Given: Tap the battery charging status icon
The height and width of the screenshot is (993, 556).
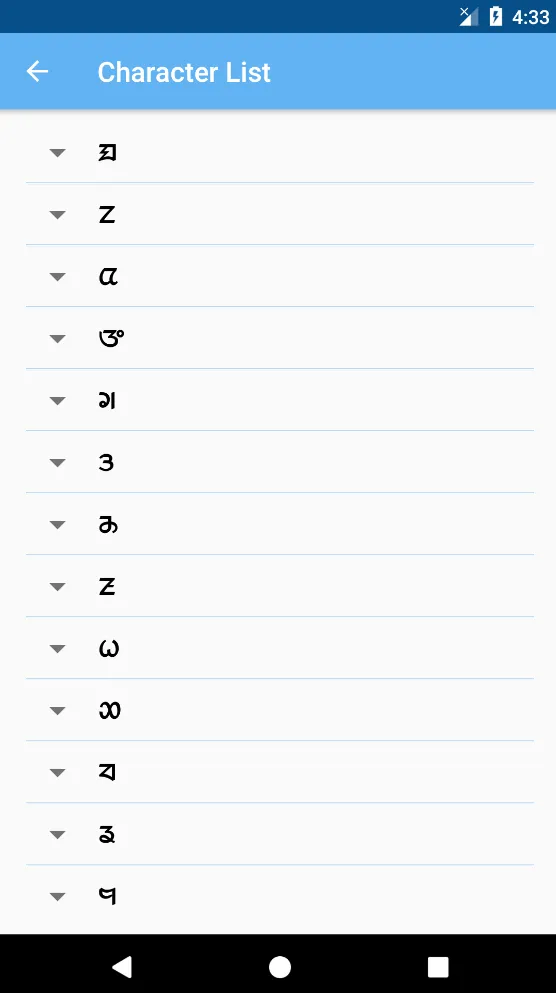Looking at the screenshot, I should (x=496, y=16).
